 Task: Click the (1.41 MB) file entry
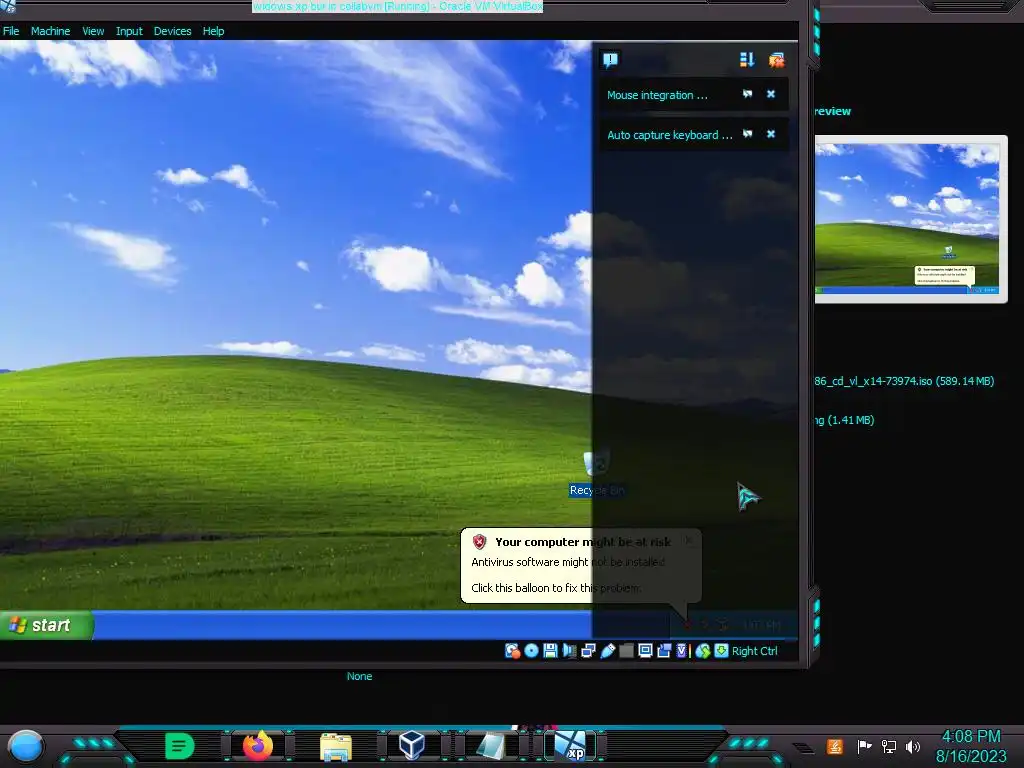pyautogui.click(x=844, y=420)
